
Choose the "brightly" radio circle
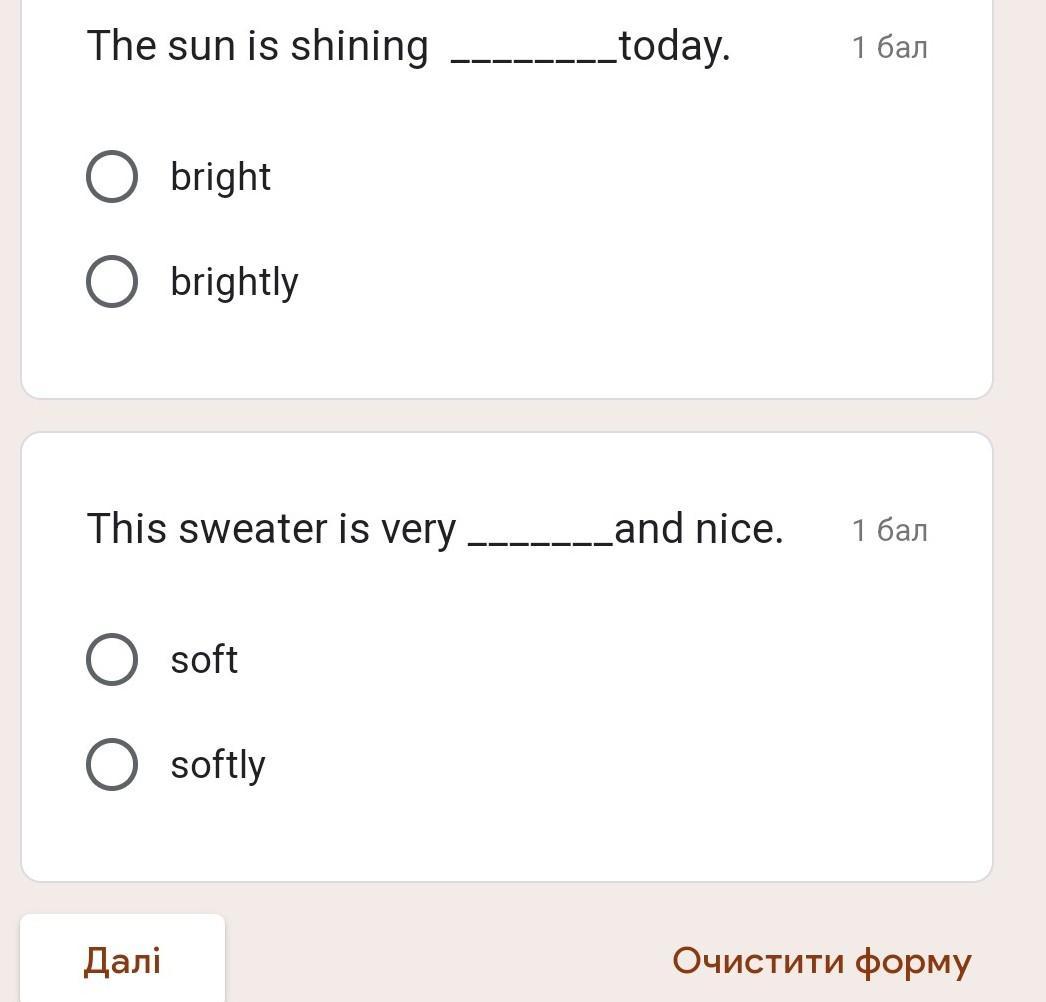112,282
